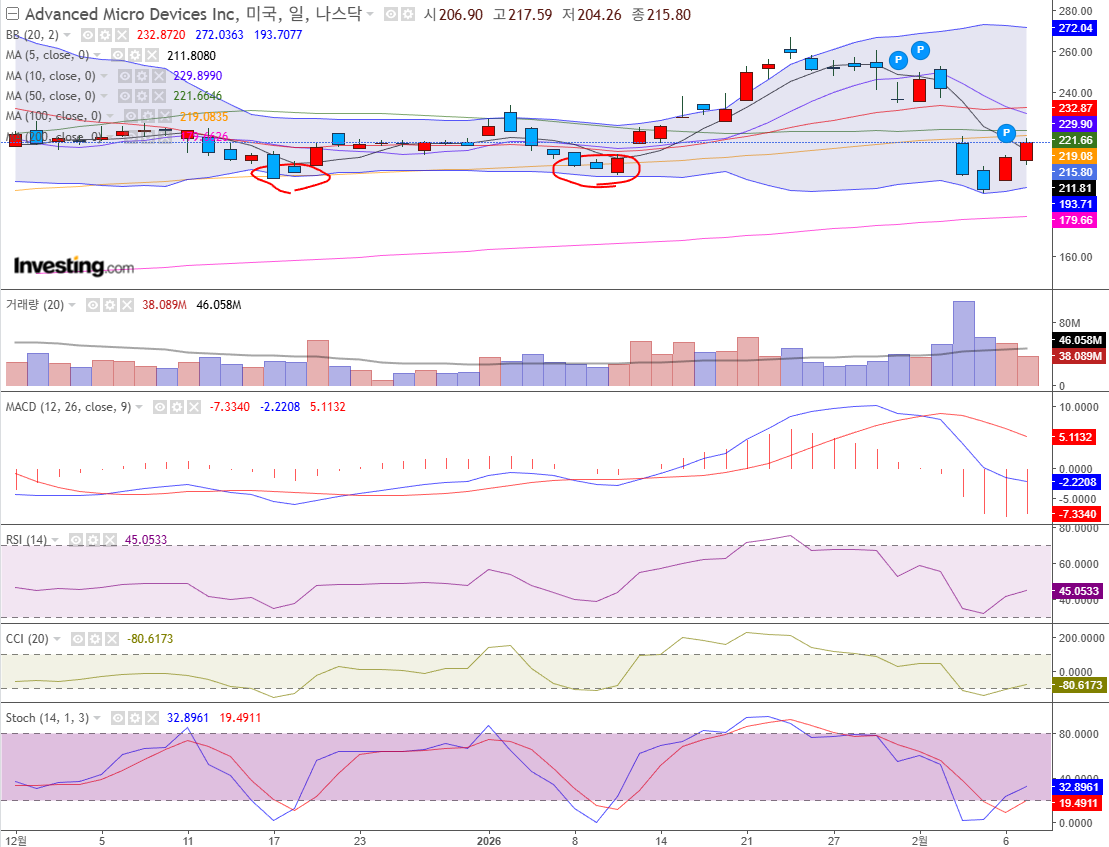Open MA (100, close, 0) settings gear

[x=148, y=115]
